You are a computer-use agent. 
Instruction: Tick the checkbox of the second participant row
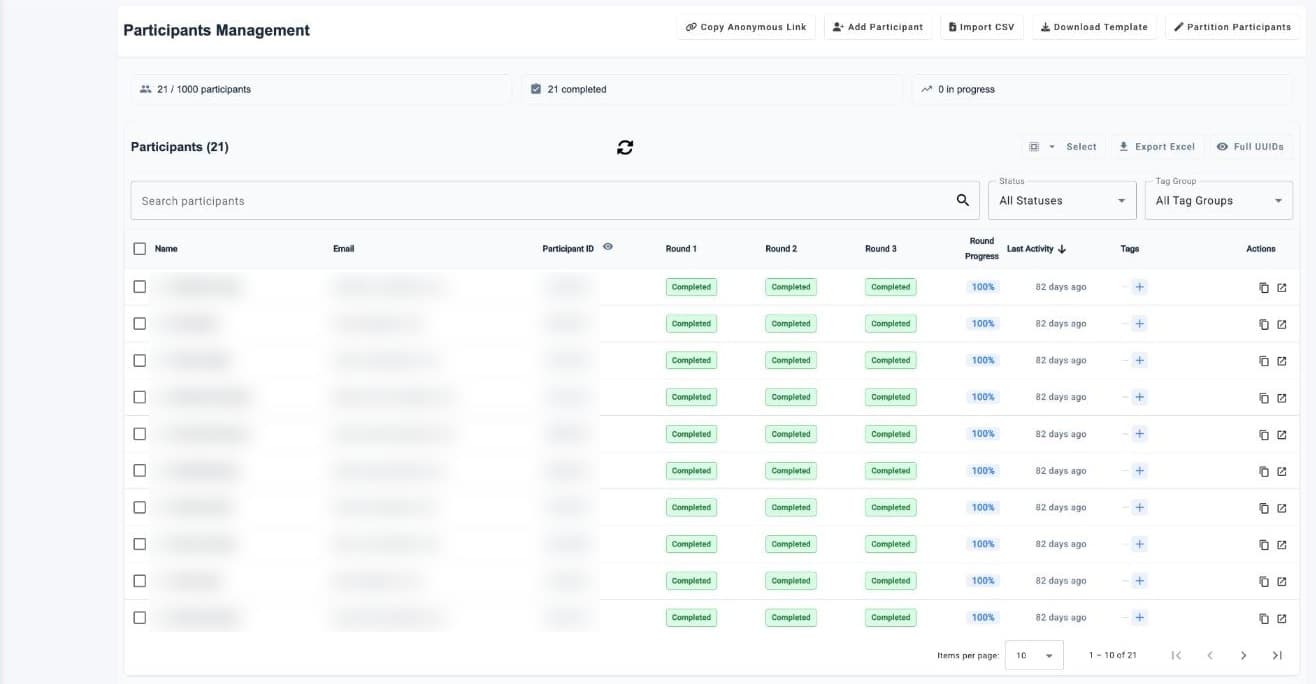coord(139,324)
